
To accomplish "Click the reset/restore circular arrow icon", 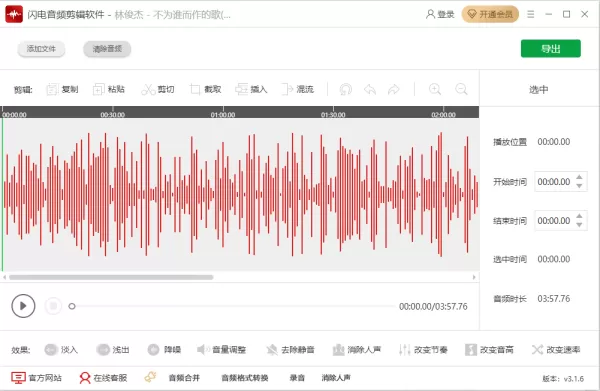I will 346,90.
